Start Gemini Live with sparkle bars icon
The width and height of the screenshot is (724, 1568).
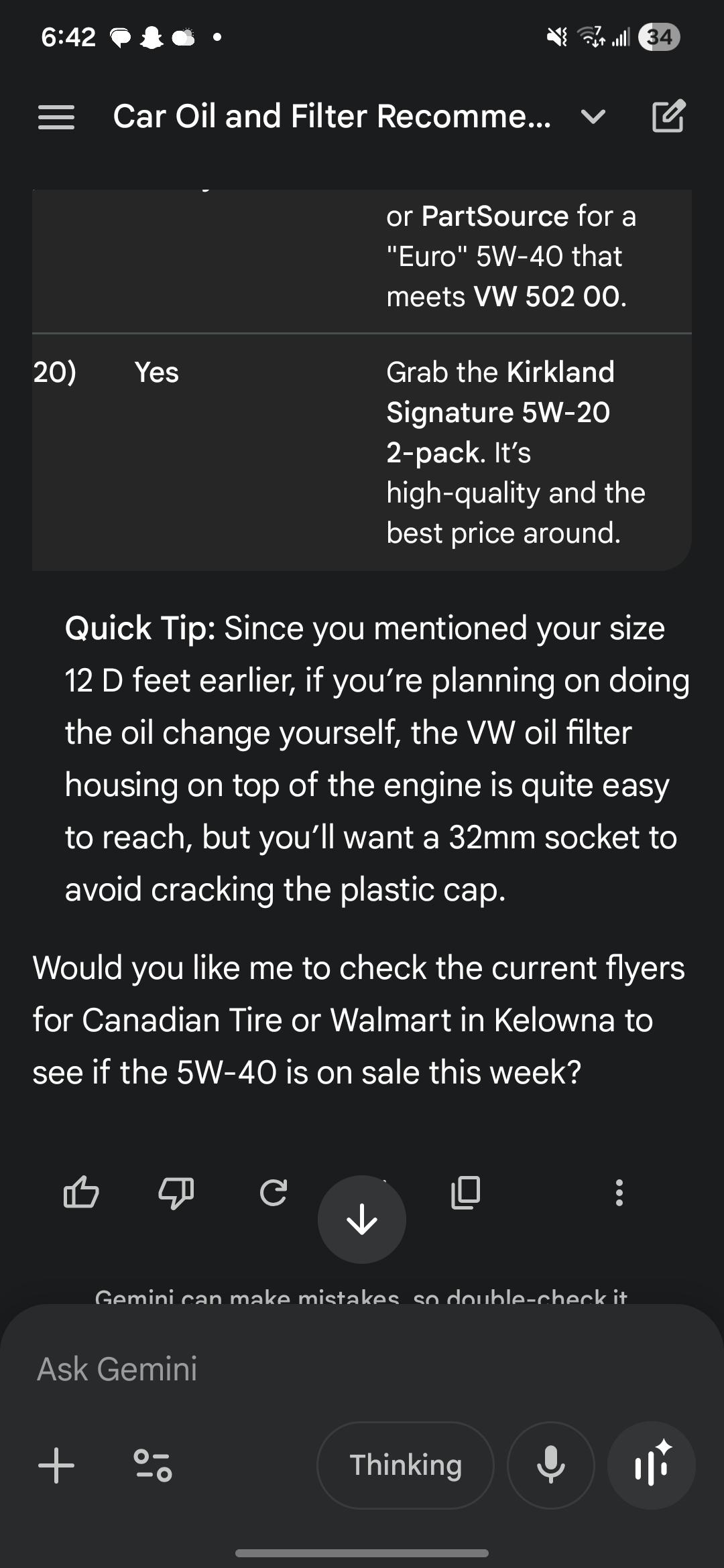651,1465
